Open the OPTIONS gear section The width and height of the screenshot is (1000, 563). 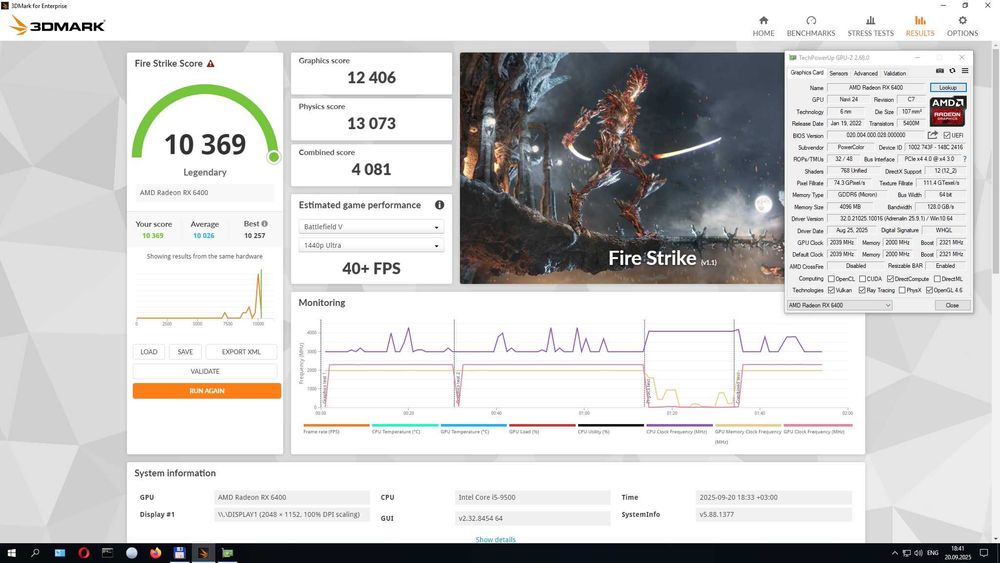pyautogui.click(x=962, y=26)
